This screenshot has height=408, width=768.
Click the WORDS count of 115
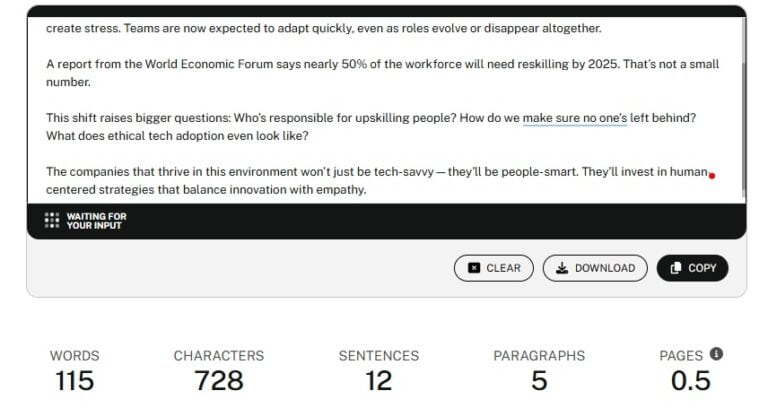point(76,380)
